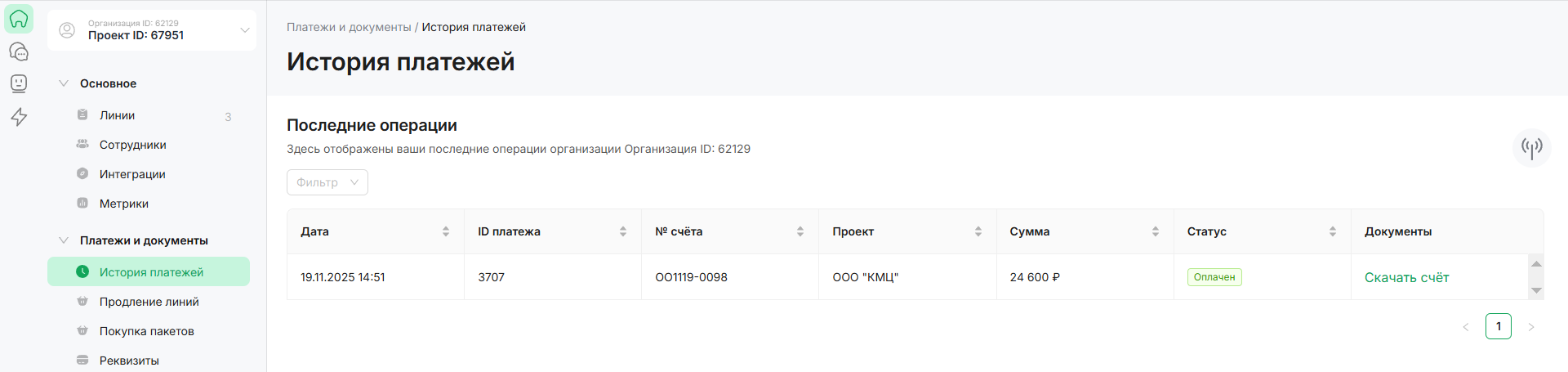The image size is (1568, 372).
Task: Collapse the Основное section
Action: click(64, 83)
